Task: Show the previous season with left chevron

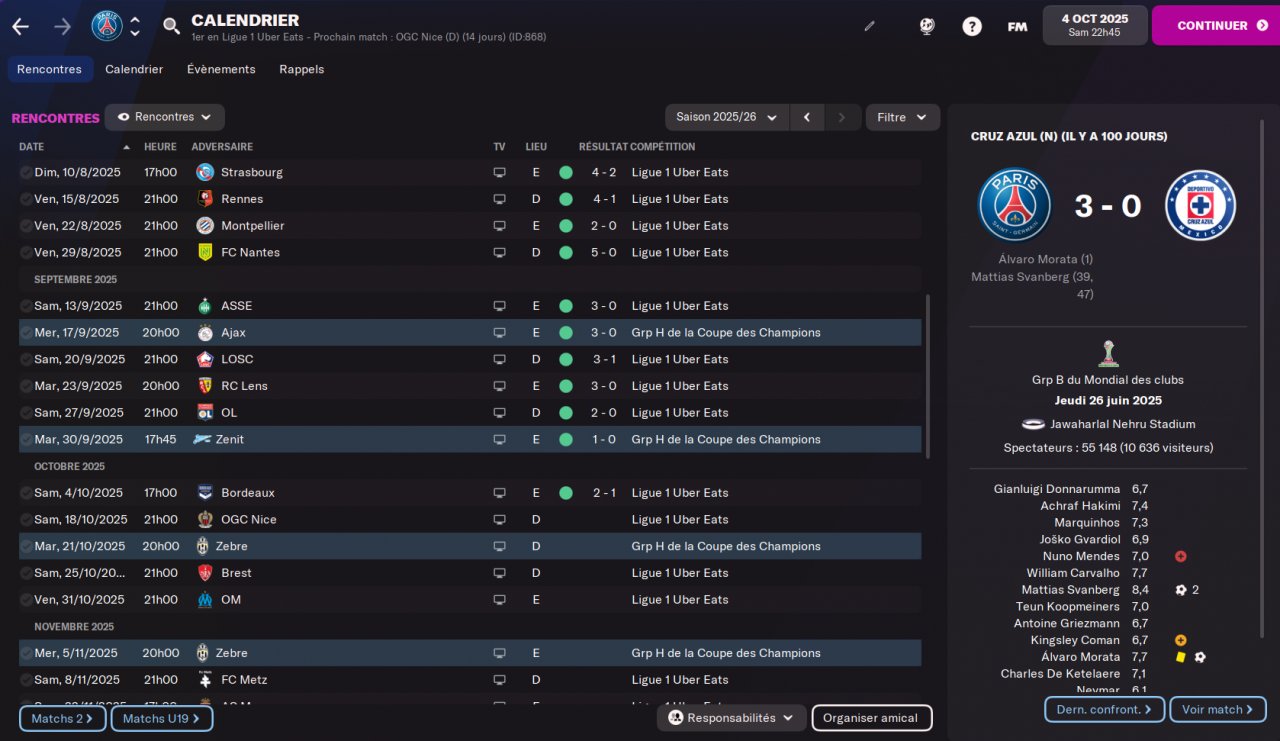Action: coord(807,117)
